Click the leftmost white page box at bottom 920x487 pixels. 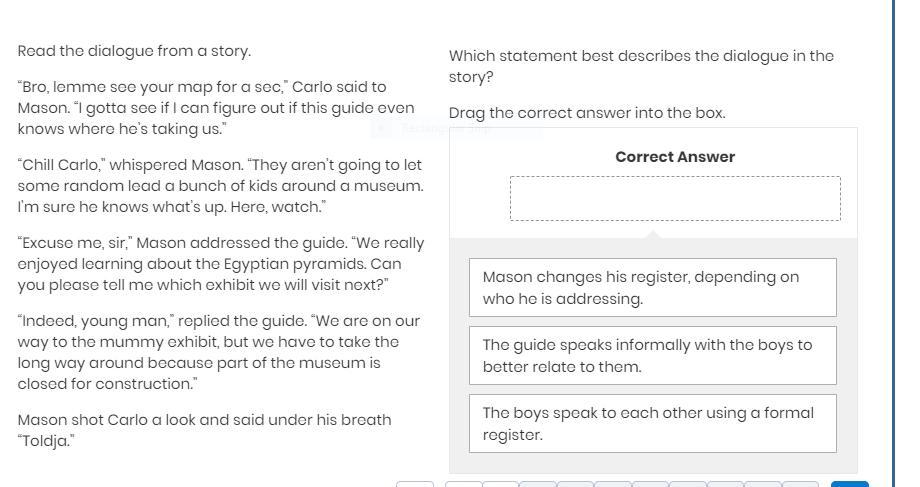coord(415,484)
